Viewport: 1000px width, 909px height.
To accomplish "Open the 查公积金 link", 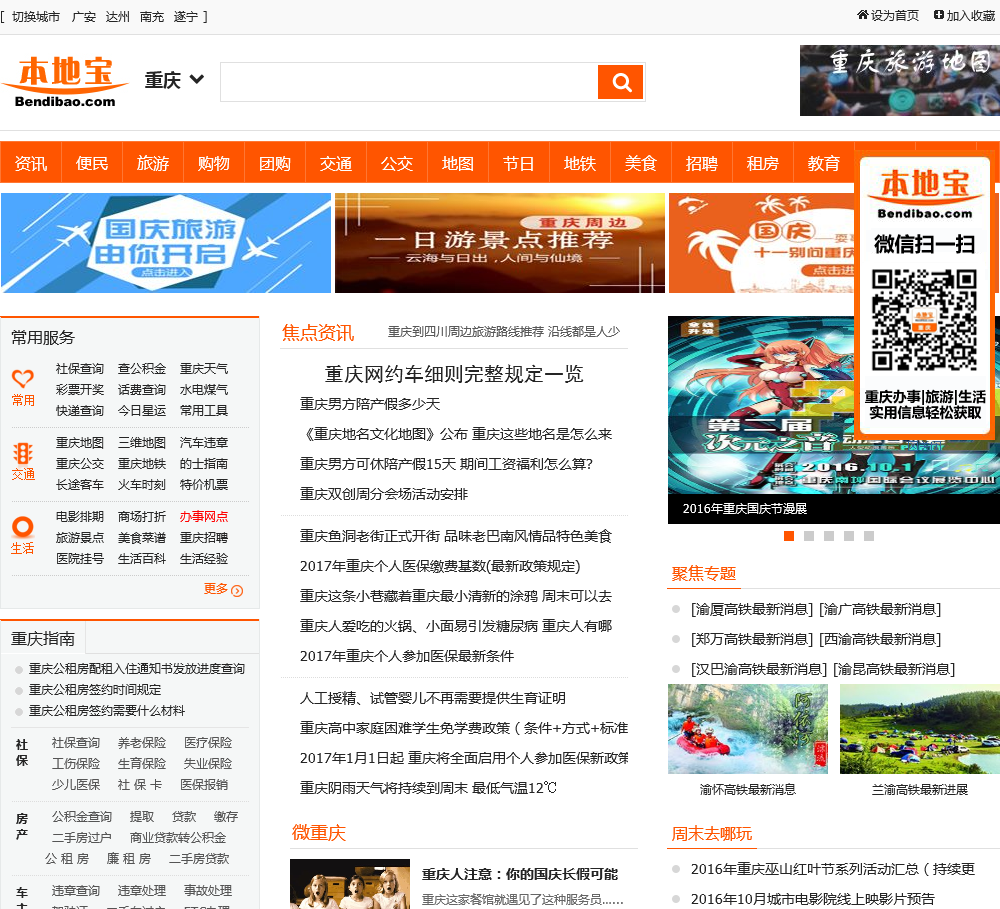I will click(x=142, y=369).
